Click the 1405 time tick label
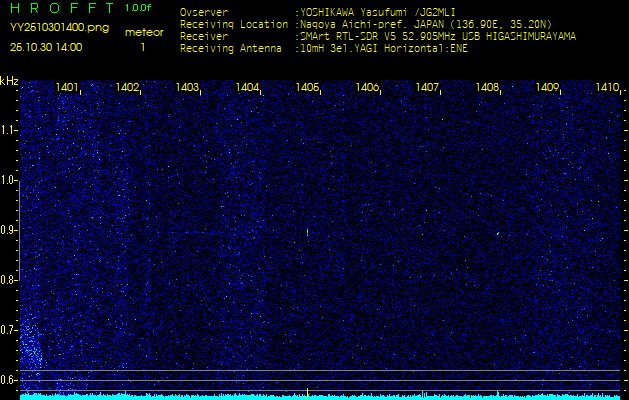 pos(307,87)
